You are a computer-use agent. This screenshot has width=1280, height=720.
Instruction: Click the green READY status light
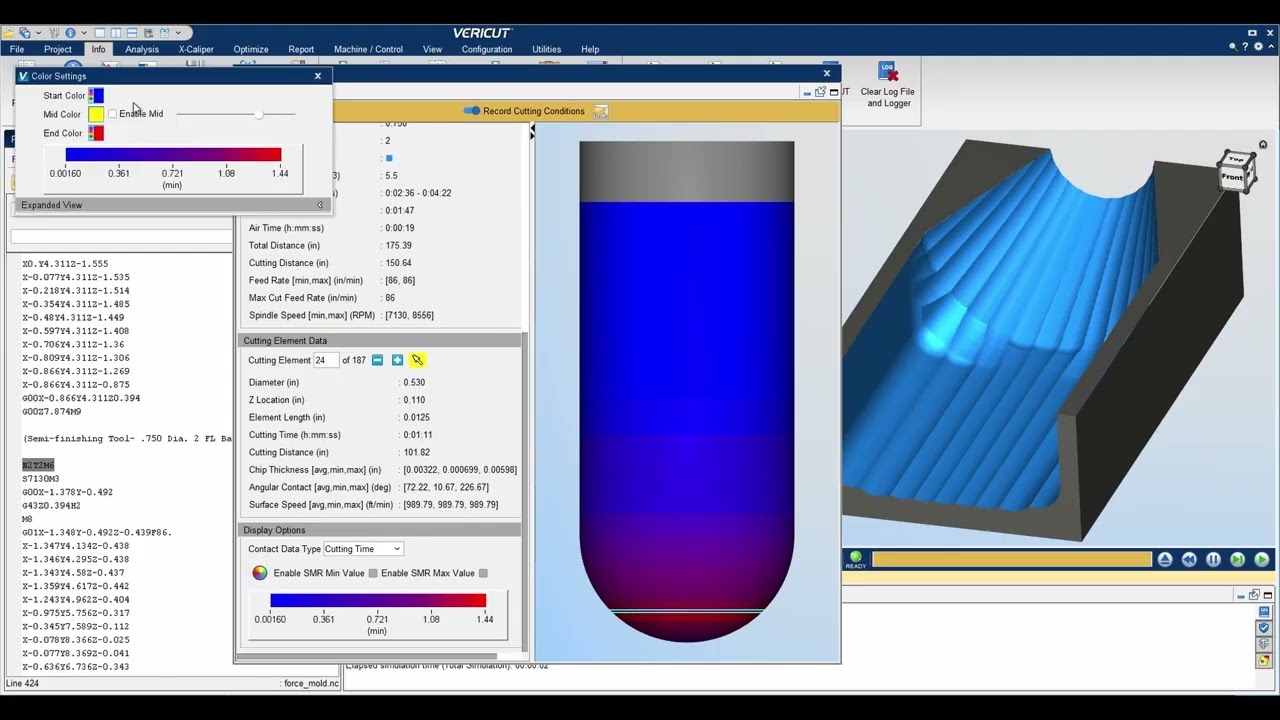[855, 558]
